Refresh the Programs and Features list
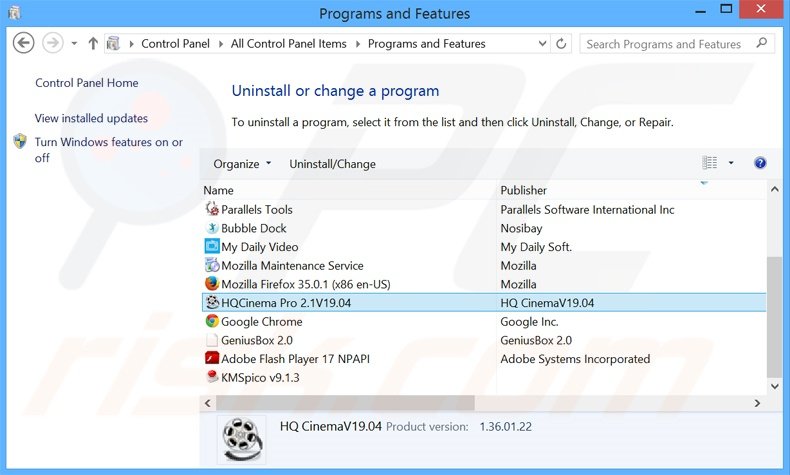Image resolution: width=790 pixels, height=475 pixels. pyautogui.click(x=561, y=44)
